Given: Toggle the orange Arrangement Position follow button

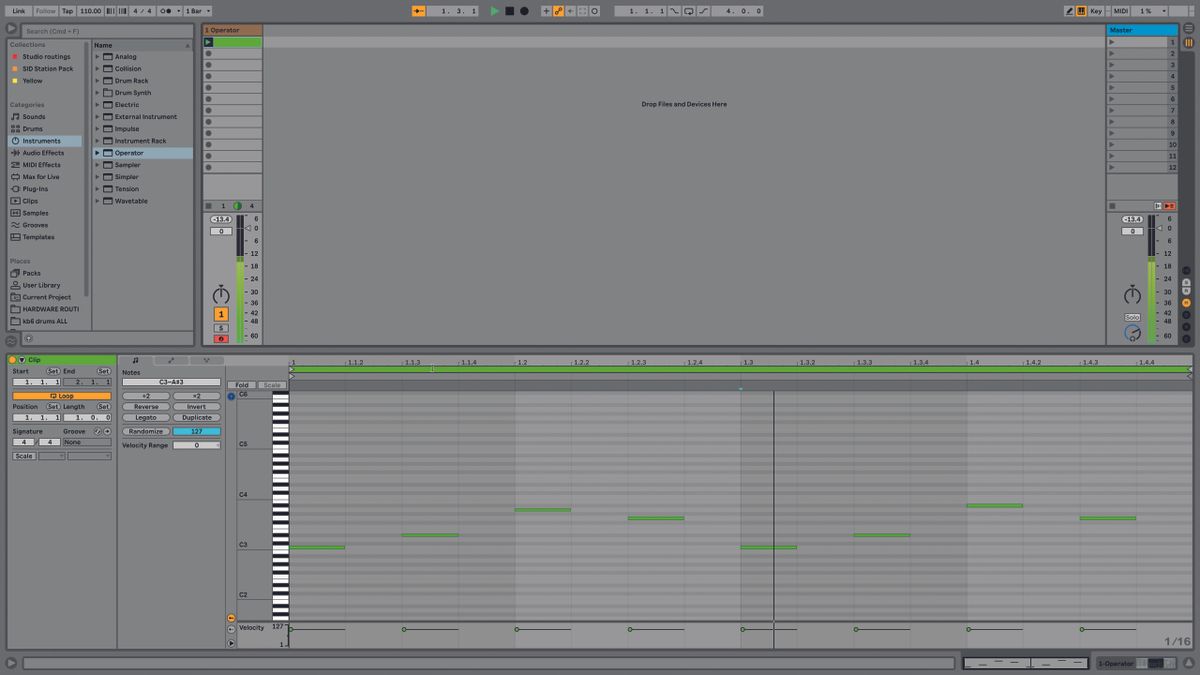Looking at the screenshot, I should coord(419,11).
